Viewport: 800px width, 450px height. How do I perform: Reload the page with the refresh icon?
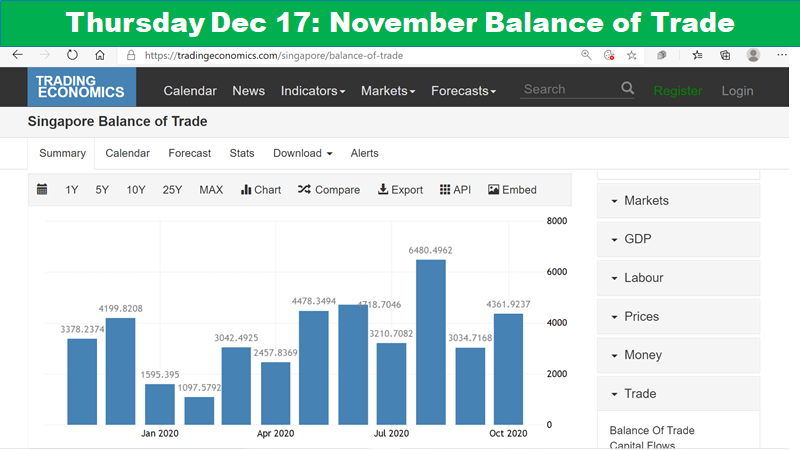point(72,55)
